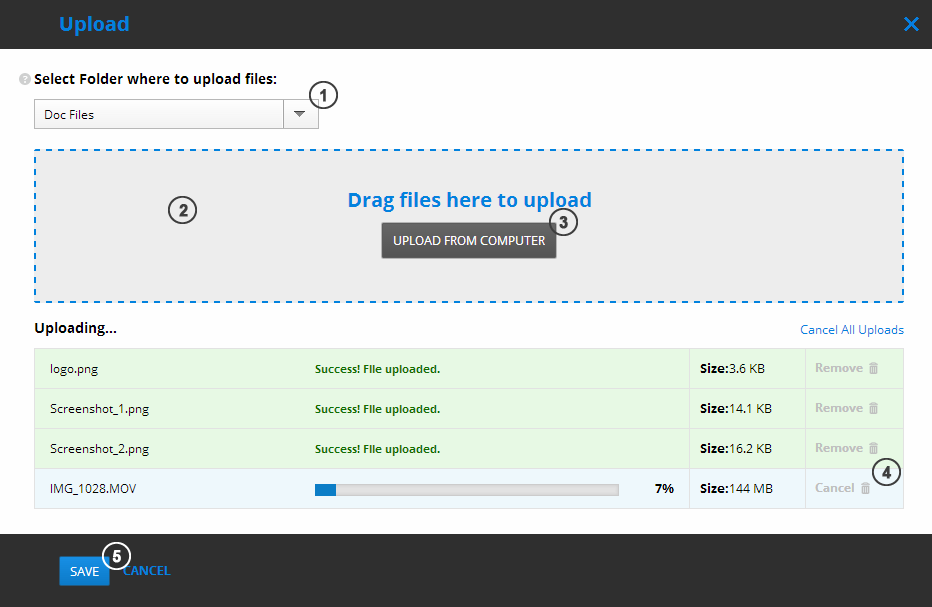Click Cancel next to Save
This screenshot has width=932, height=607.
coord(146,570)
